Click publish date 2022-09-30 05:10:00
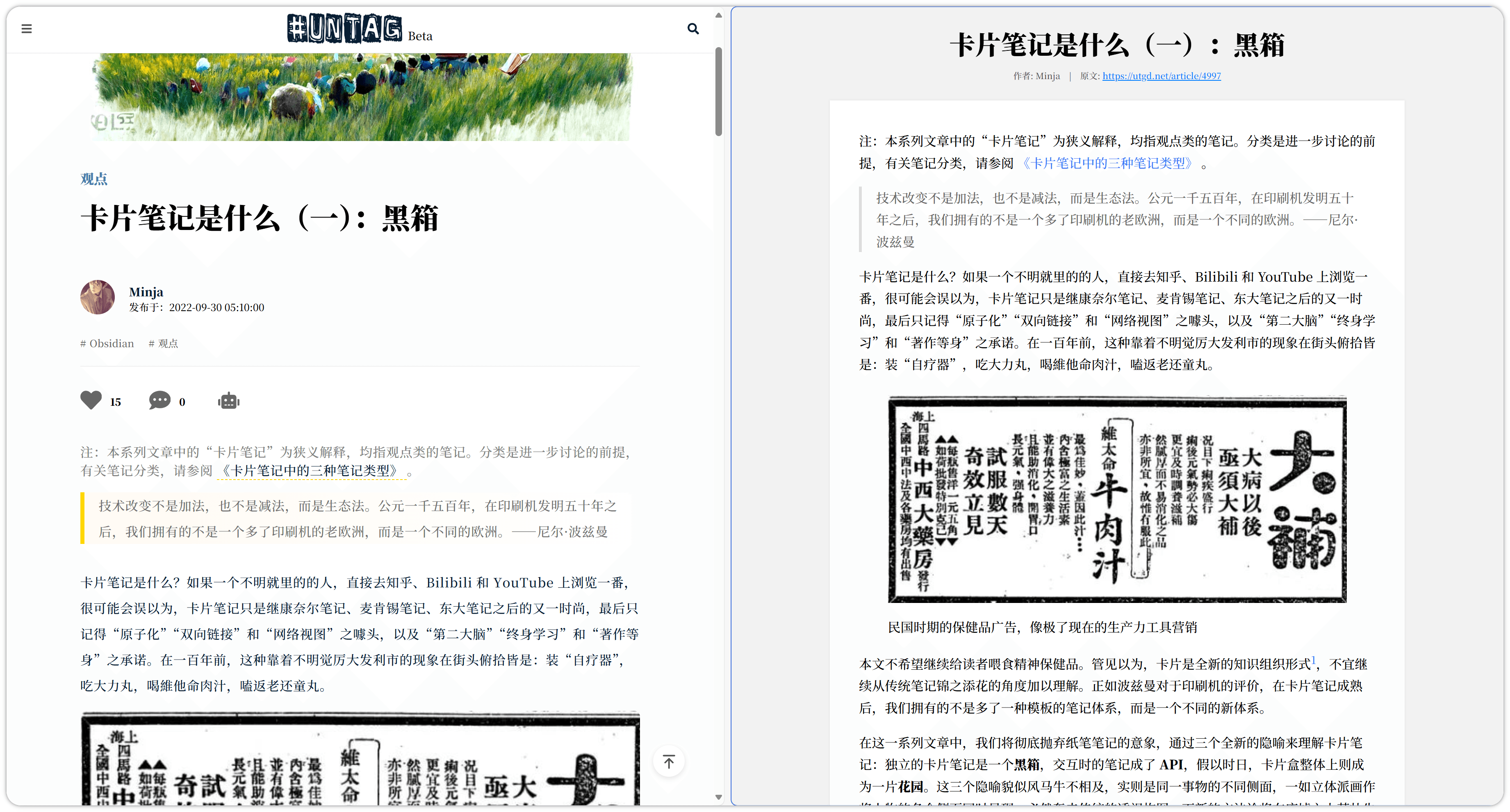 pos(216,307)
